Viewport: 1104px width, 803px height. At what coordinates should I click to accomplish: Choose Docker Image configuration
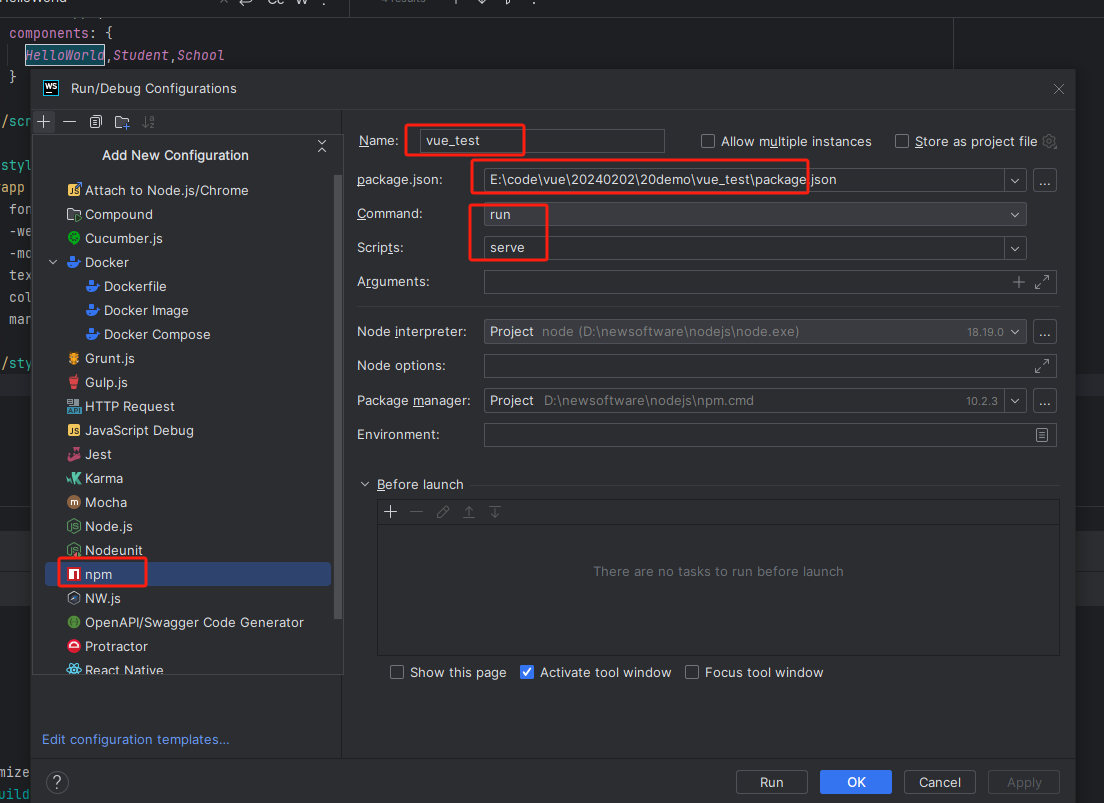click(146, 310)
